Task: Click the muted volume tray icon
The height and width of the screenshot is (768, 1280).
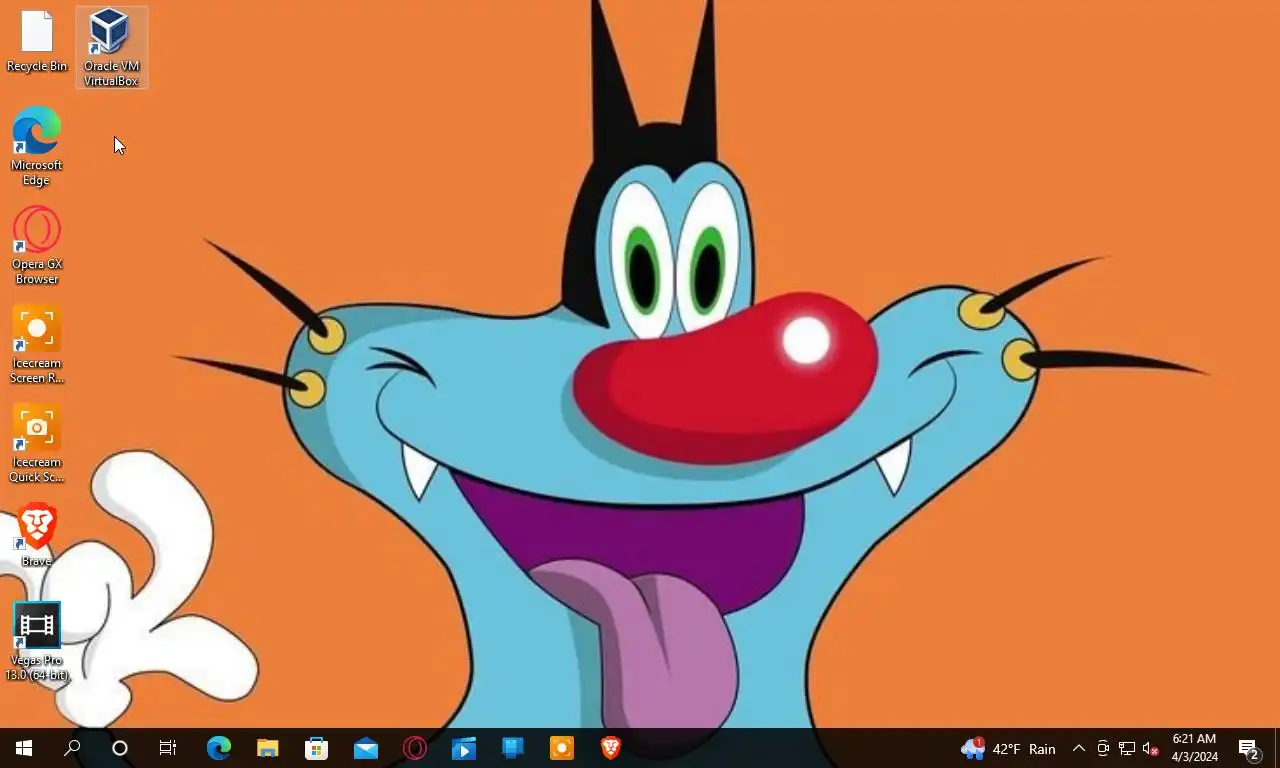Action: pos(1151,748)
